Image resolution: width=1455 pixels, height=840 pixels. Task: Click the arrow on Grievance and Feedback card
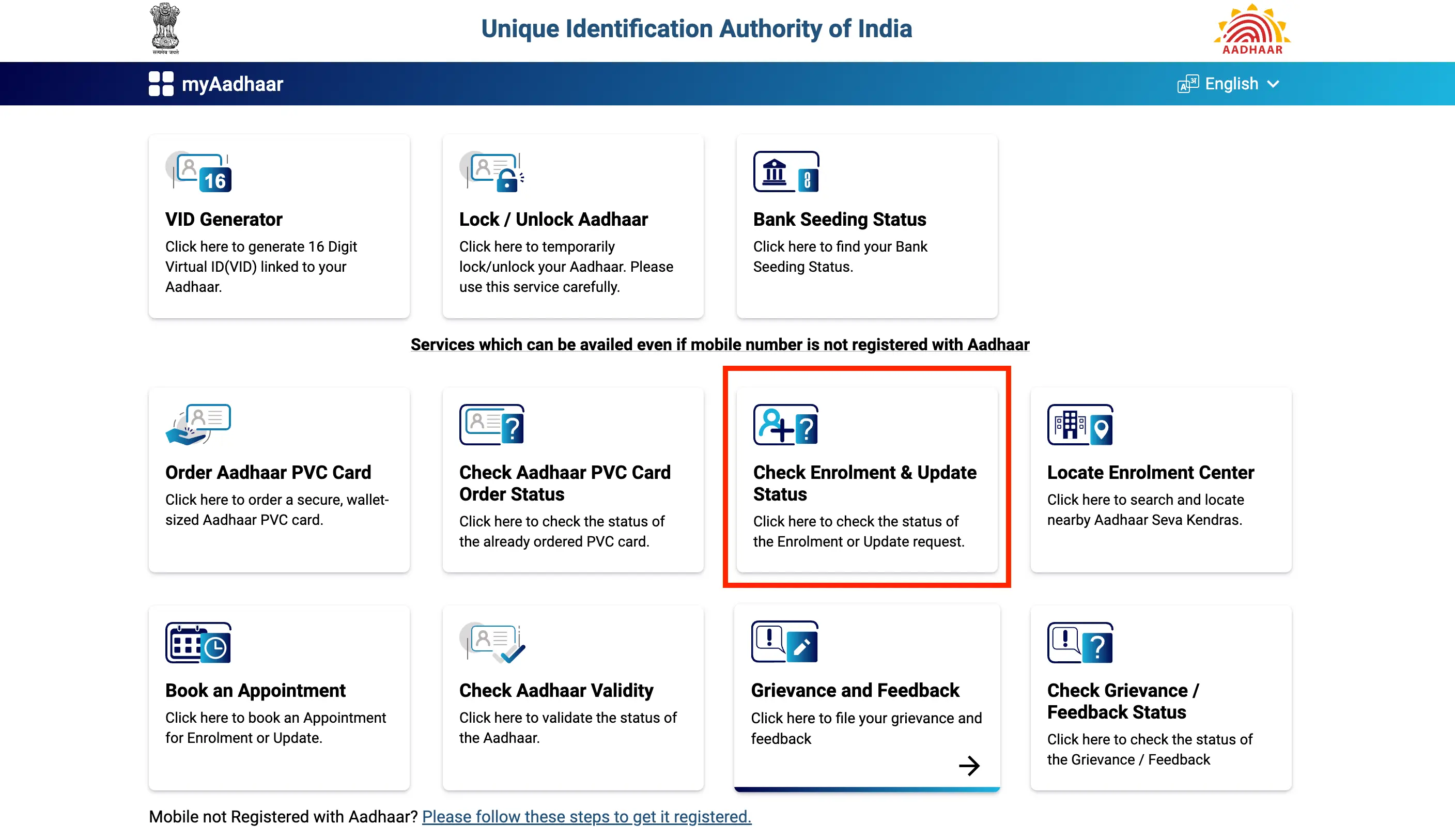click(x=969, y=766)
